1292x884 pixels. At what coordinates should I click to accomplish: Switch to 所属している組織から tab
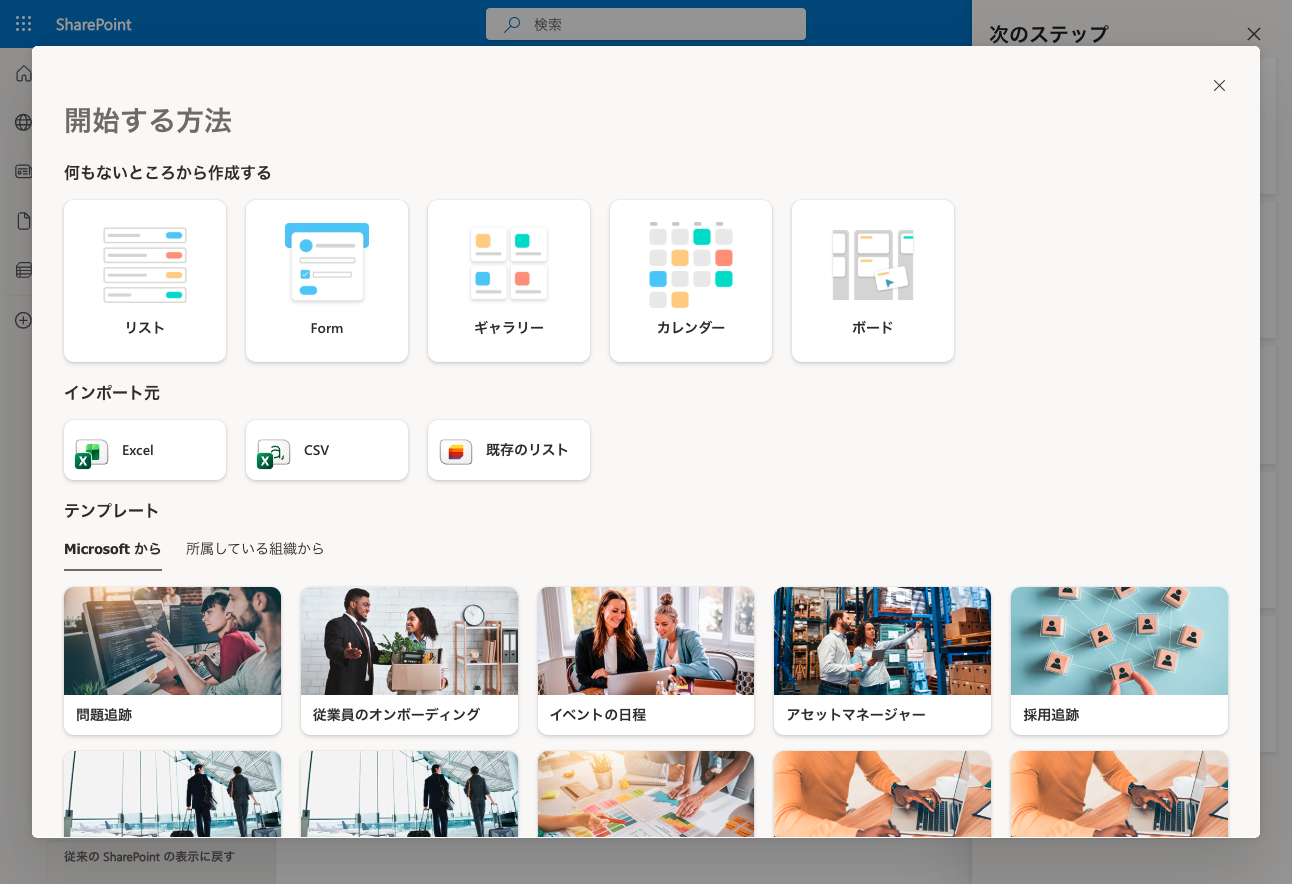point(255,549)
